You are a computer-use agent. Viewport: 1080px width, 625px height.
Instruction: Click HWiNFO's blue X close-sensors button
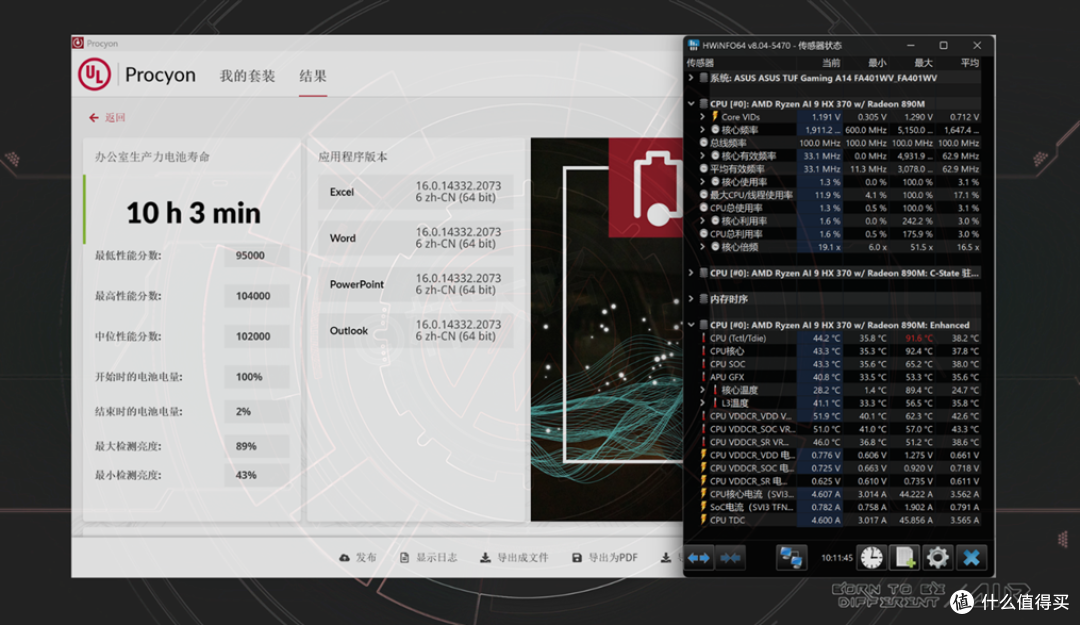971,557
